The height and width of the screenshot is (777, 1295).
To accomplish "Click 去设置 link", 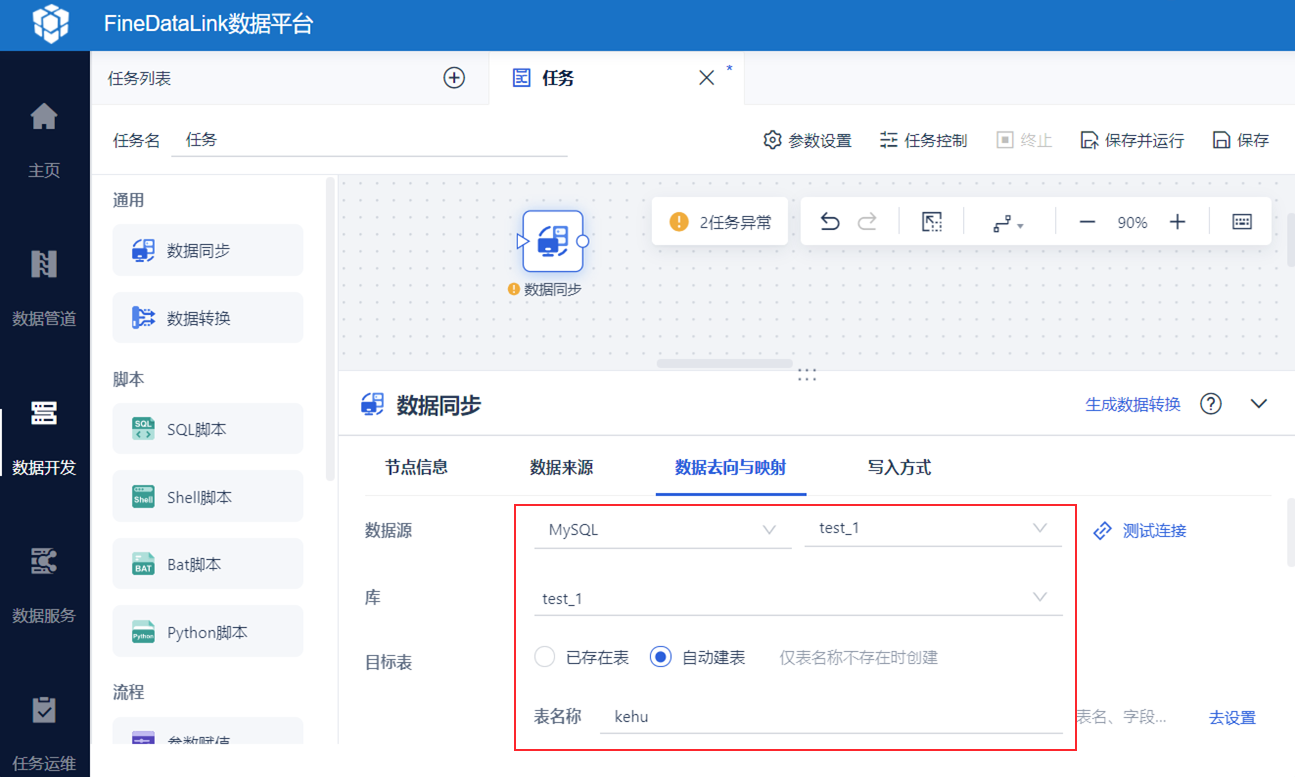I will click(x=1232, y=717).
